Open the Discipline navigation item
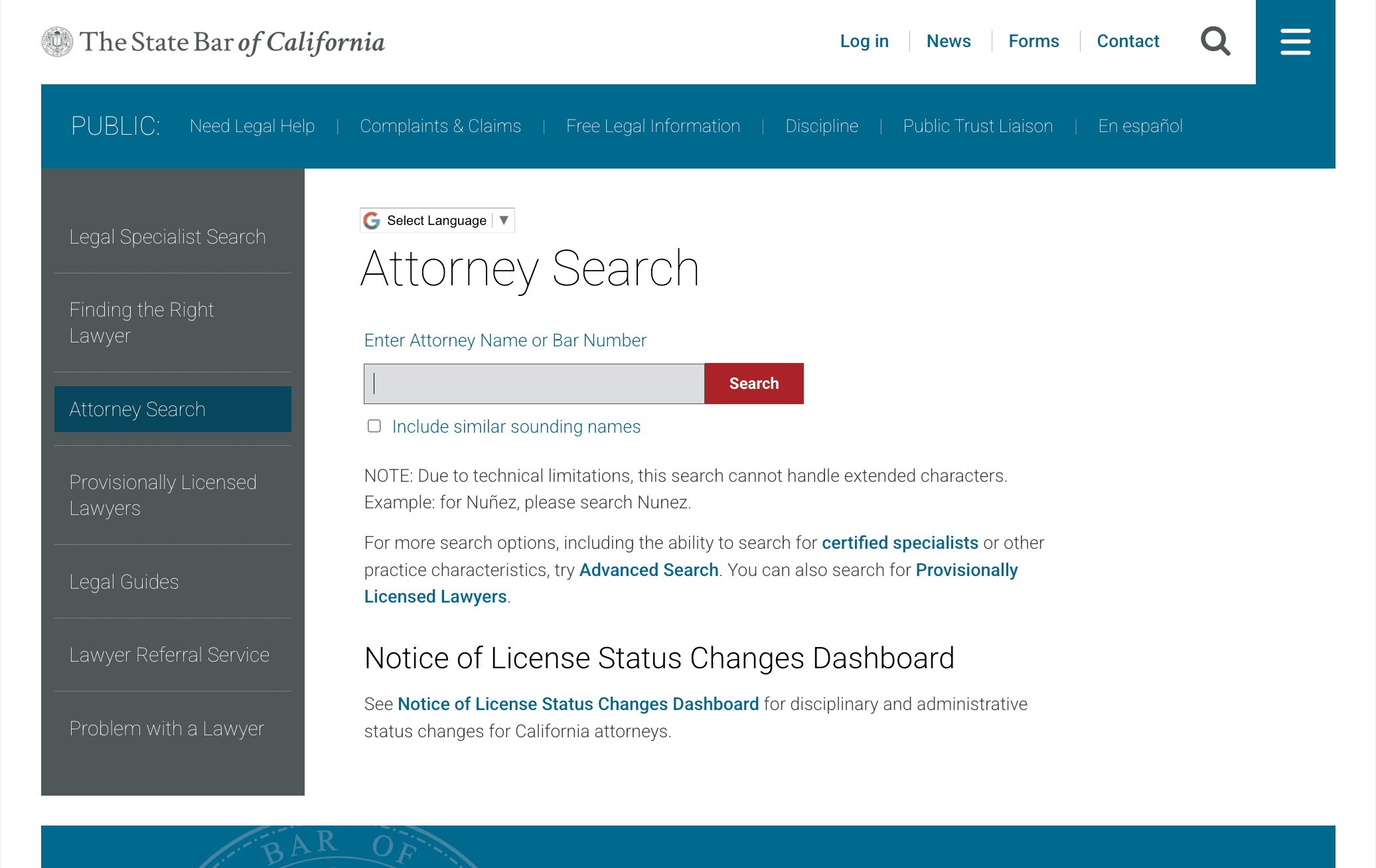Image resolution: width=1376 pixels, height=868 pixels. click(822, 126)
